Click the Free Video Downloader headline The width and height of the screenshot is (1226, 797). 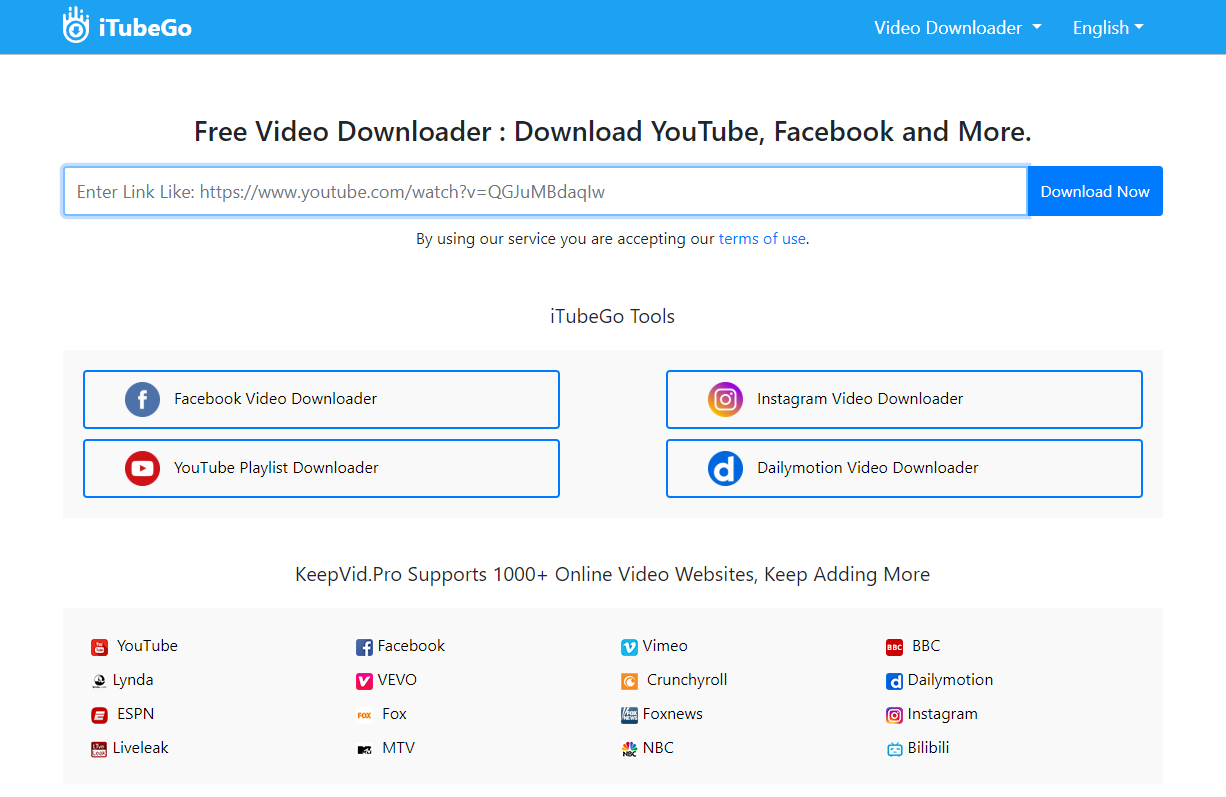pyautogui.click(x=613, y=132)
